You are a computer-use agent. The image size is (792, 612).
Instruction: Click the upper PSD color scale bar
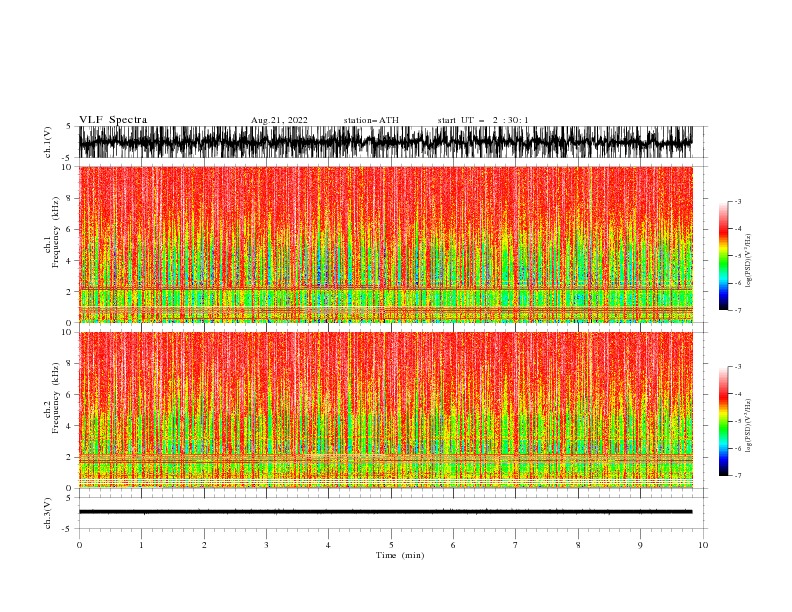(723, 256)
